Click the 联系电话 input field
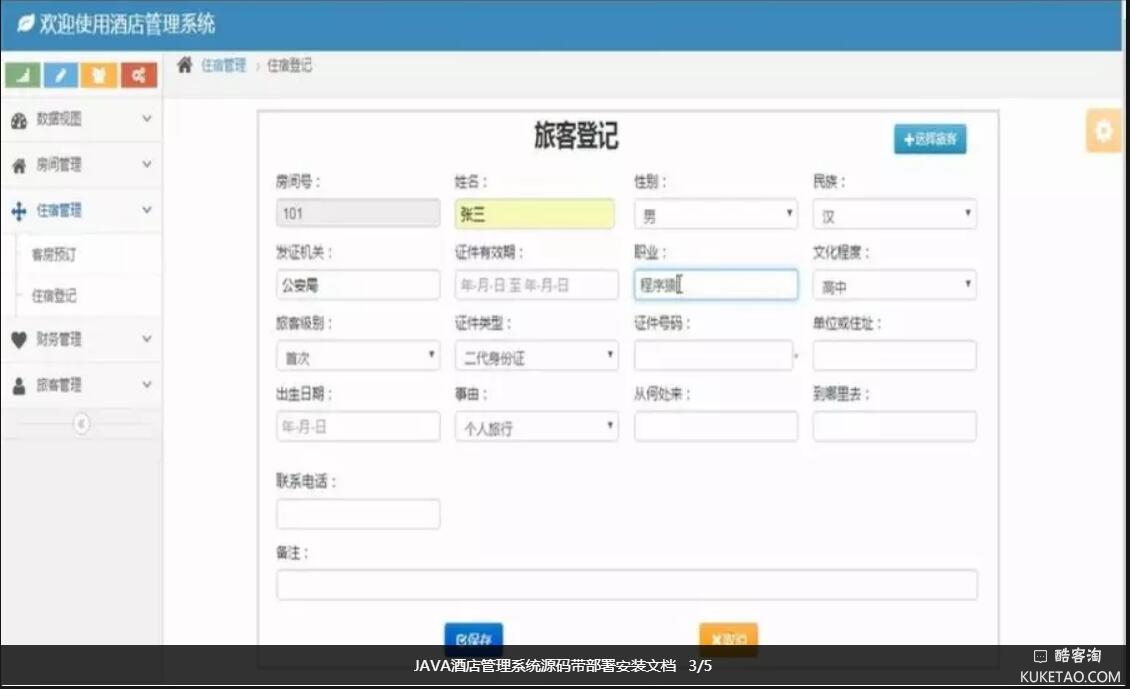Viewport: 1130px width, 689px height. [x=358, y=514]
